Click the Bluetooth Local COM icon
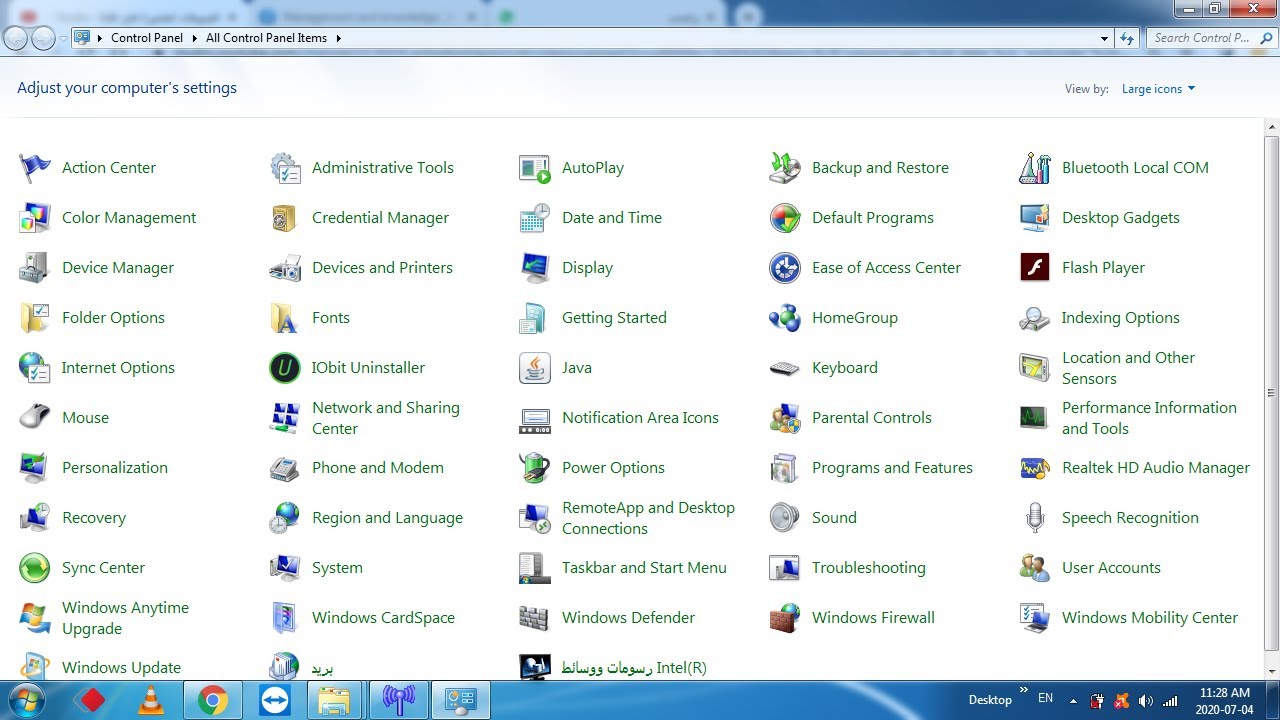 [1035, 168]
